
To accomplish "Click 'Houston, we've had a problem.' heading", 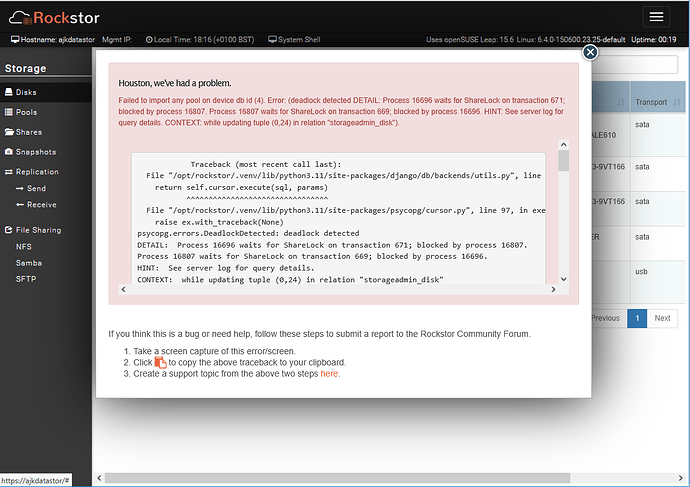I will point(175,83).
